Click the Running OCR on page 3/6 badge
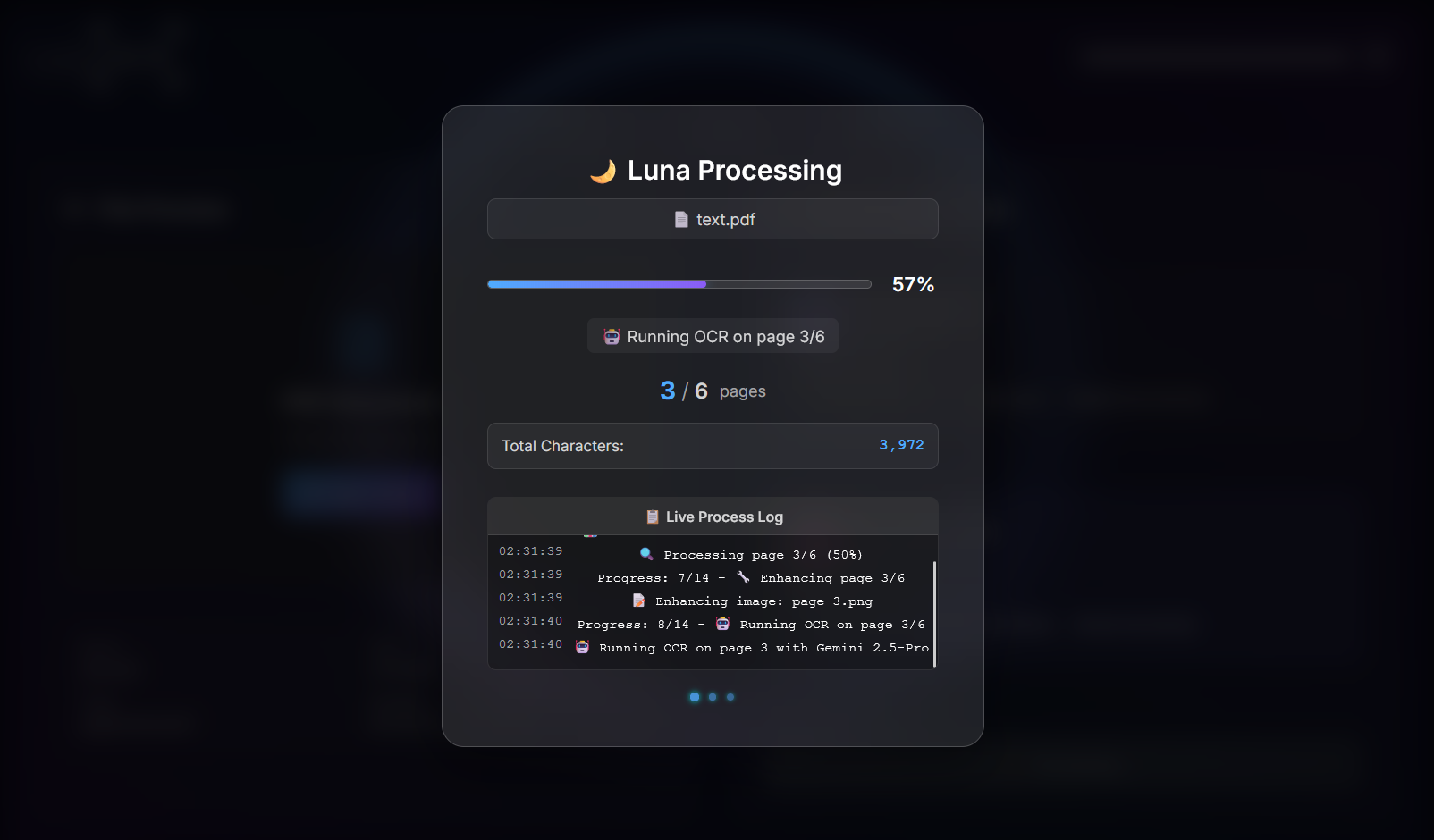The width and height of the screenshot is (1434, 840). 713,337
